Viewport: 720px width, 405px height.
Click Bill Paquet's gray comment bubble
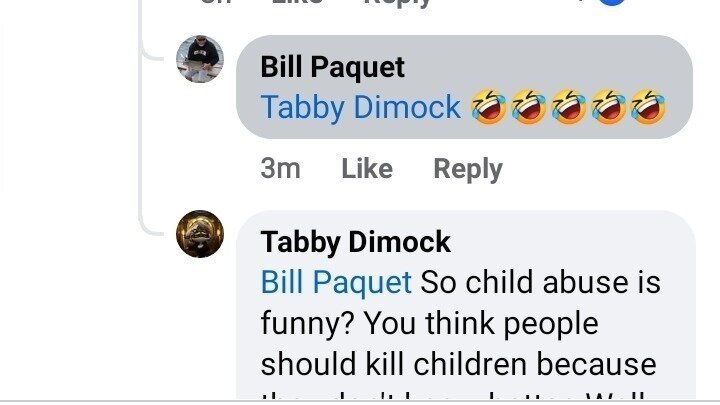(464, 87)
